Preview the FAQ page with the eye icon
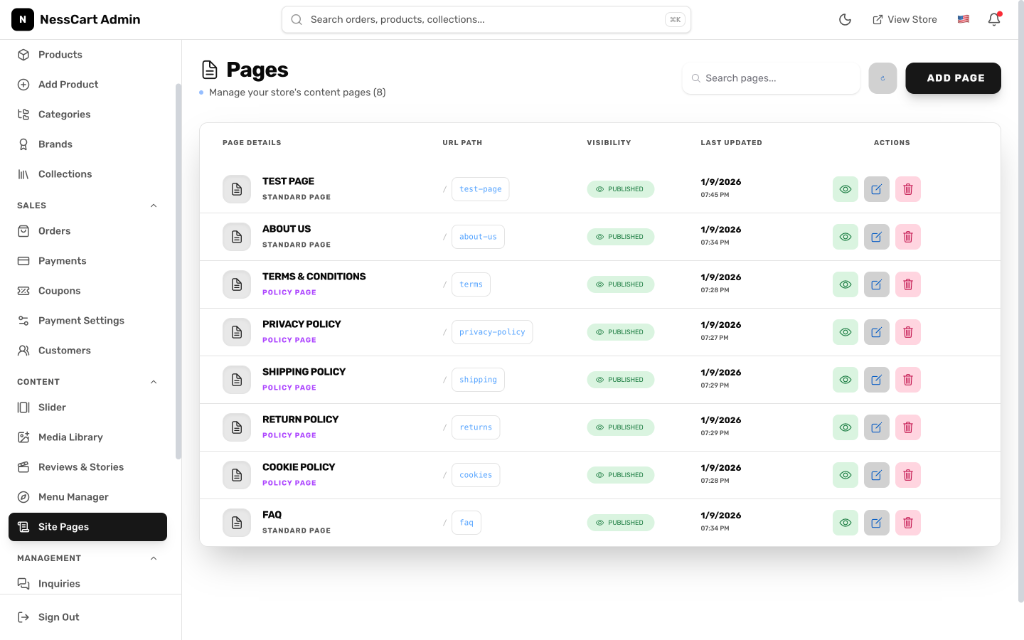The width and height of the screenshot is (1024, 640). 845,522
